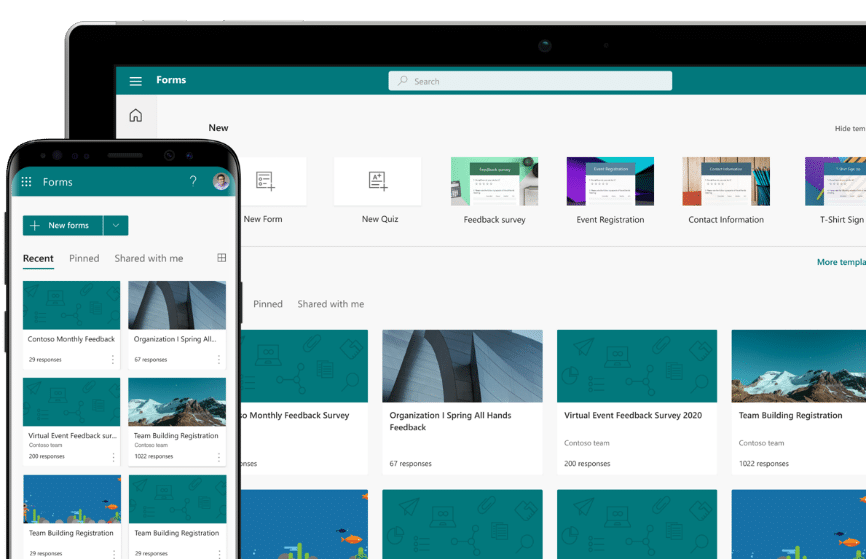Screen dimensions: 866x559
Task: Open the Contact Information template thumbnail
Action: coord(726,181)
